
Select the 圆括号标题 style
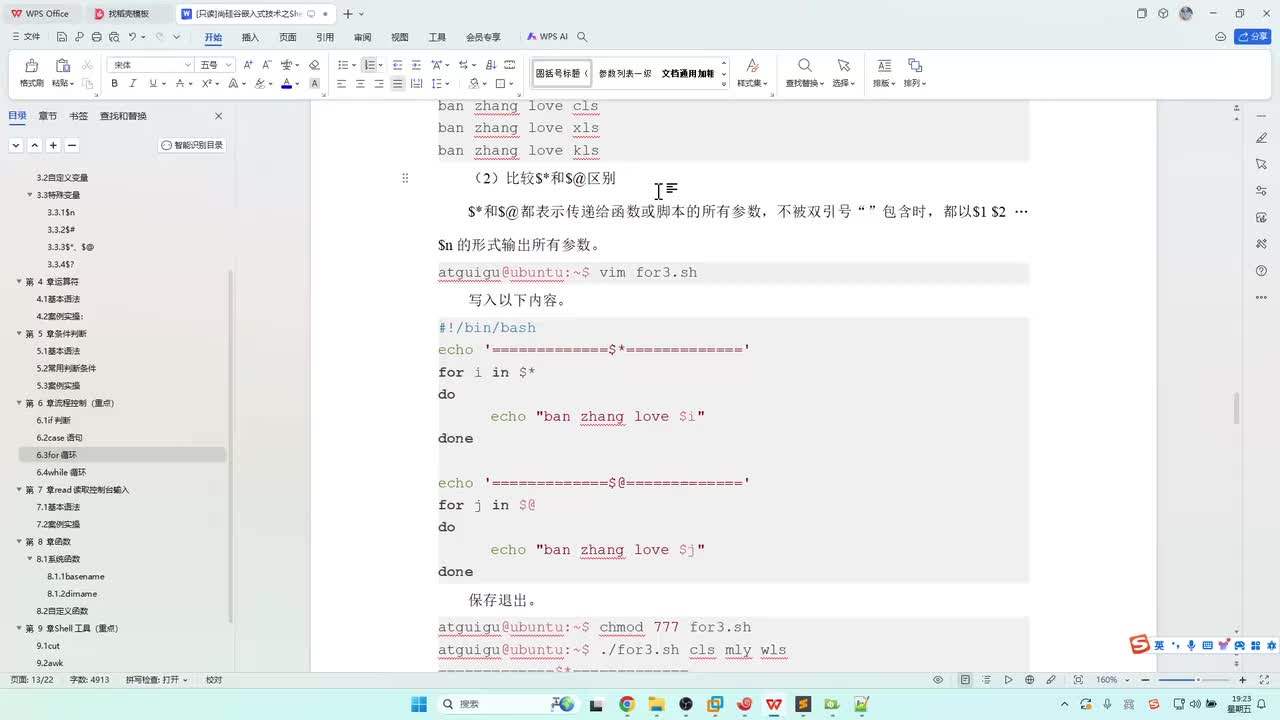(x=562, y=73)
